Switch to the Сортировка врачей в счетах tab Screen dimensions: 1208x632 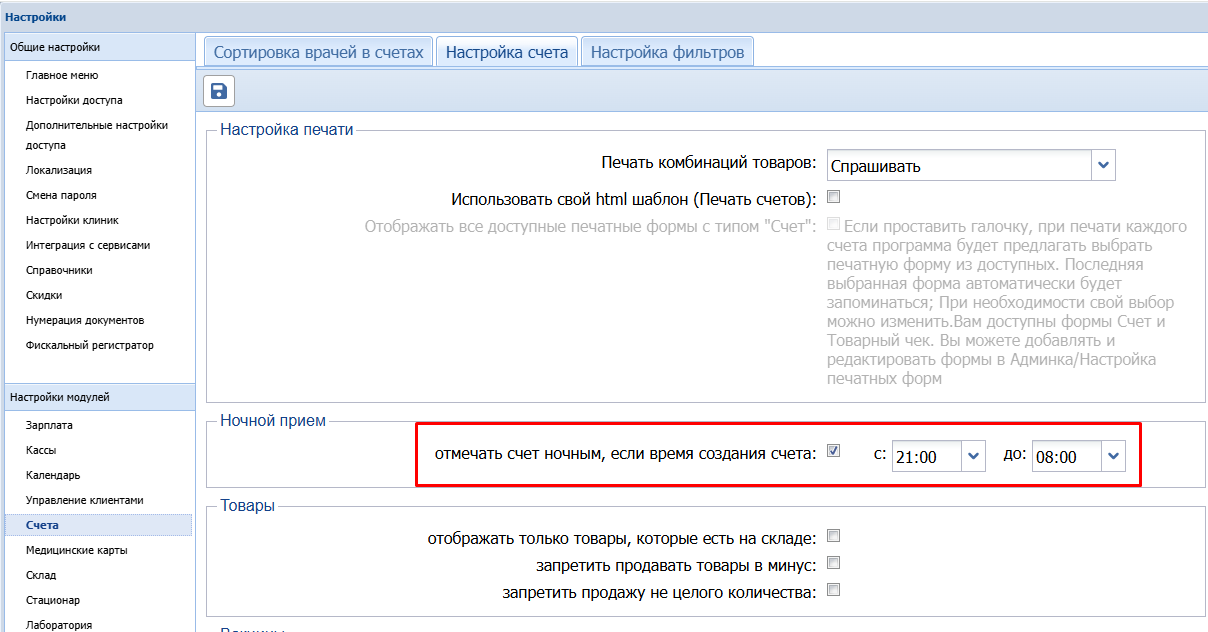coord(319,52)
